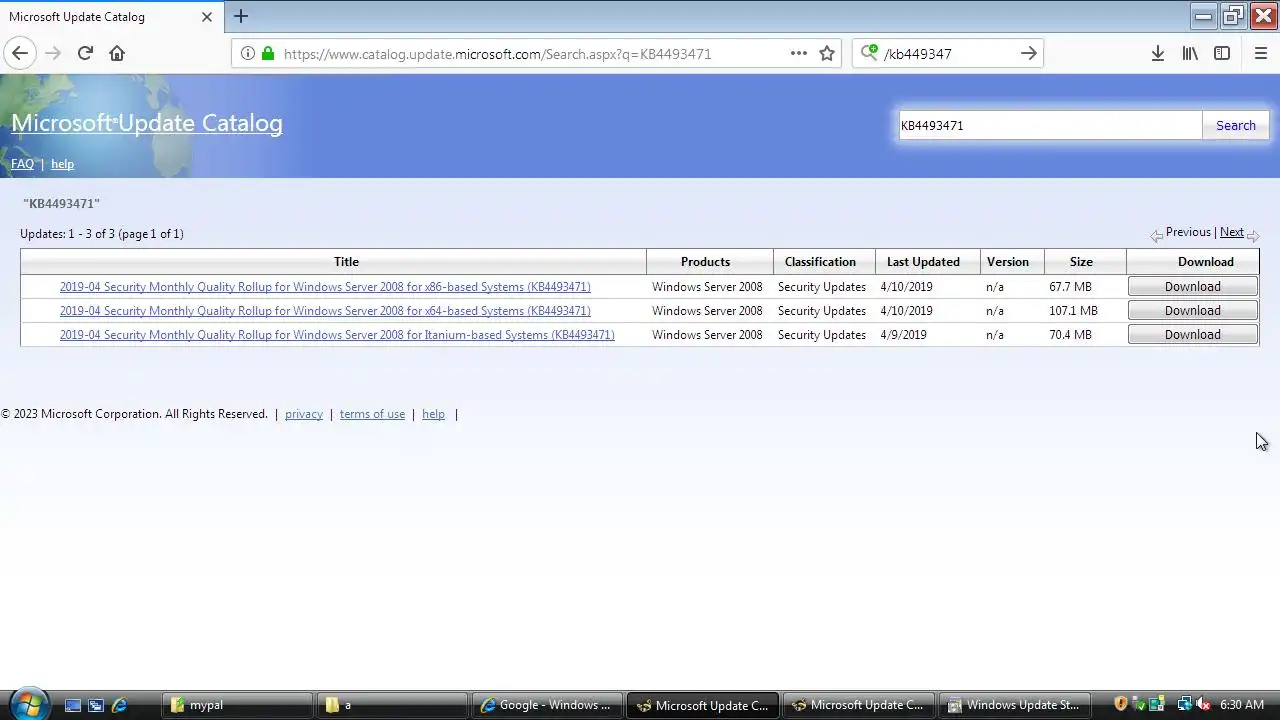Click the catalog Search button

(x=1235, y=125)
